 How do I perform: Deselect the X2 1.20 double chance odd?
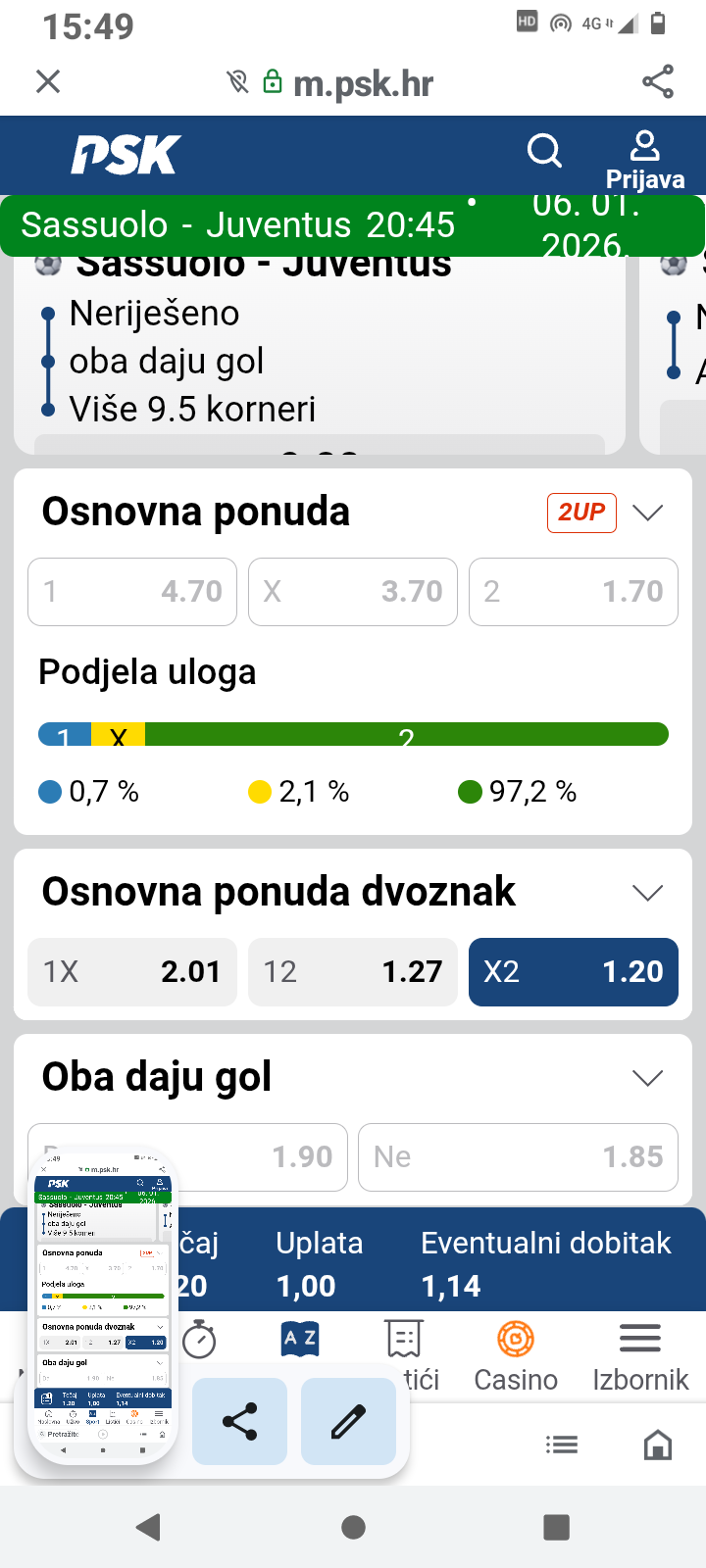573,972
